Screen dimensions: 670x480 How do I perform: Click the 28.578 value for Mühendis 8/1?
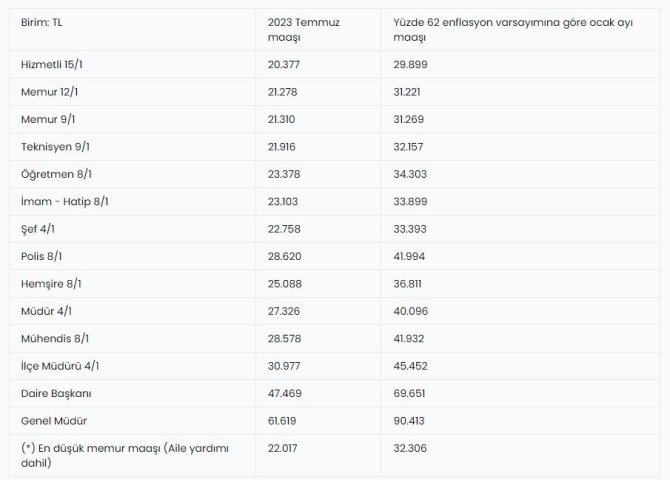click(286, 339)
